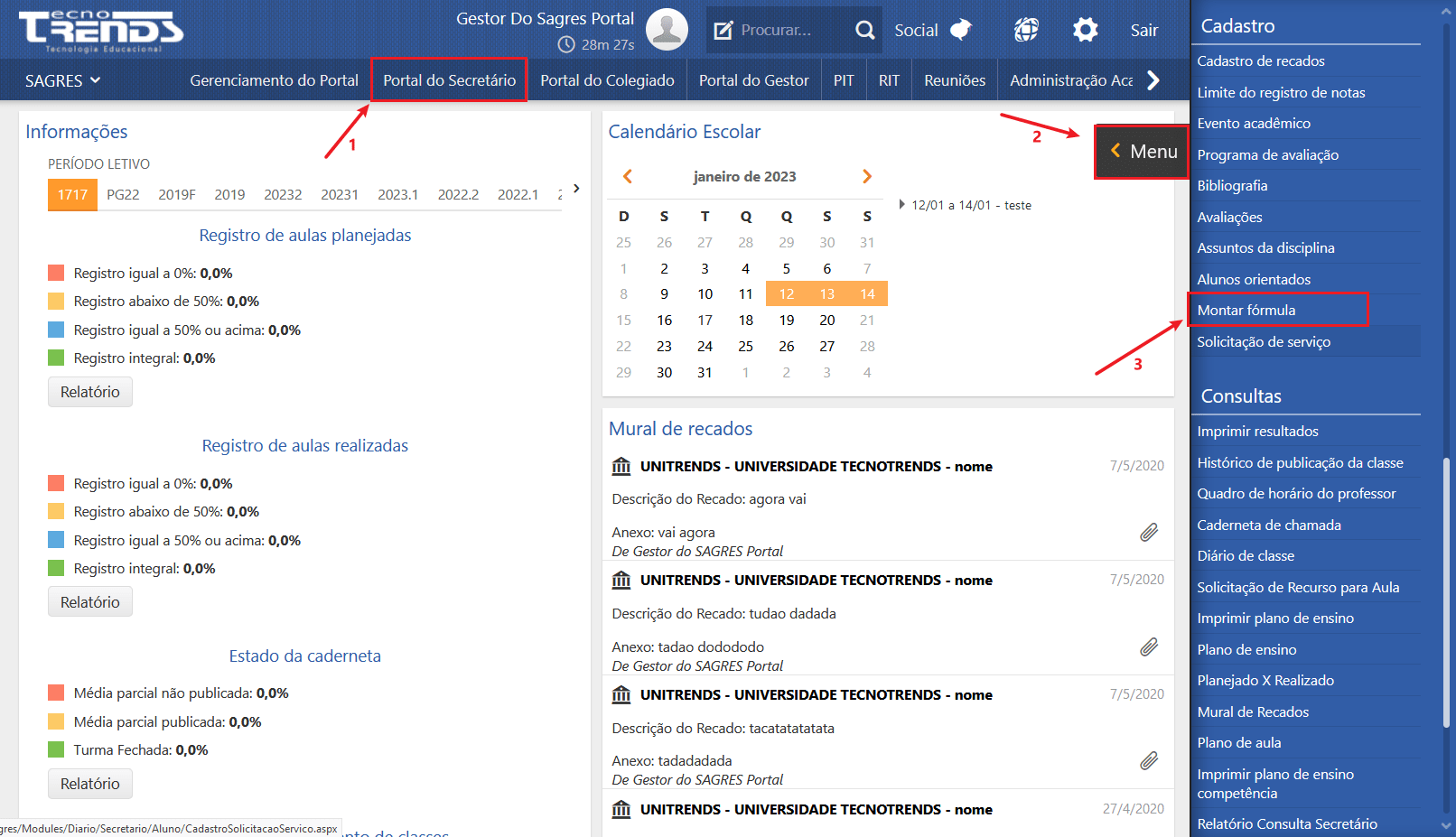Click Relatório under Registro de aulas planejadas
Screen dimensions: 1456x837
coord(89,392)
